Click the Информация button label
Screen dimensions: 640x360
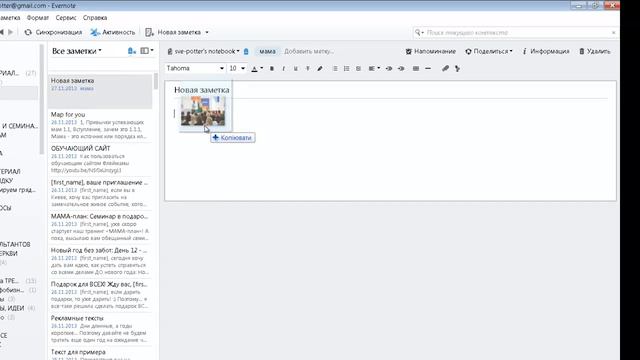click(x=549, y=51)
